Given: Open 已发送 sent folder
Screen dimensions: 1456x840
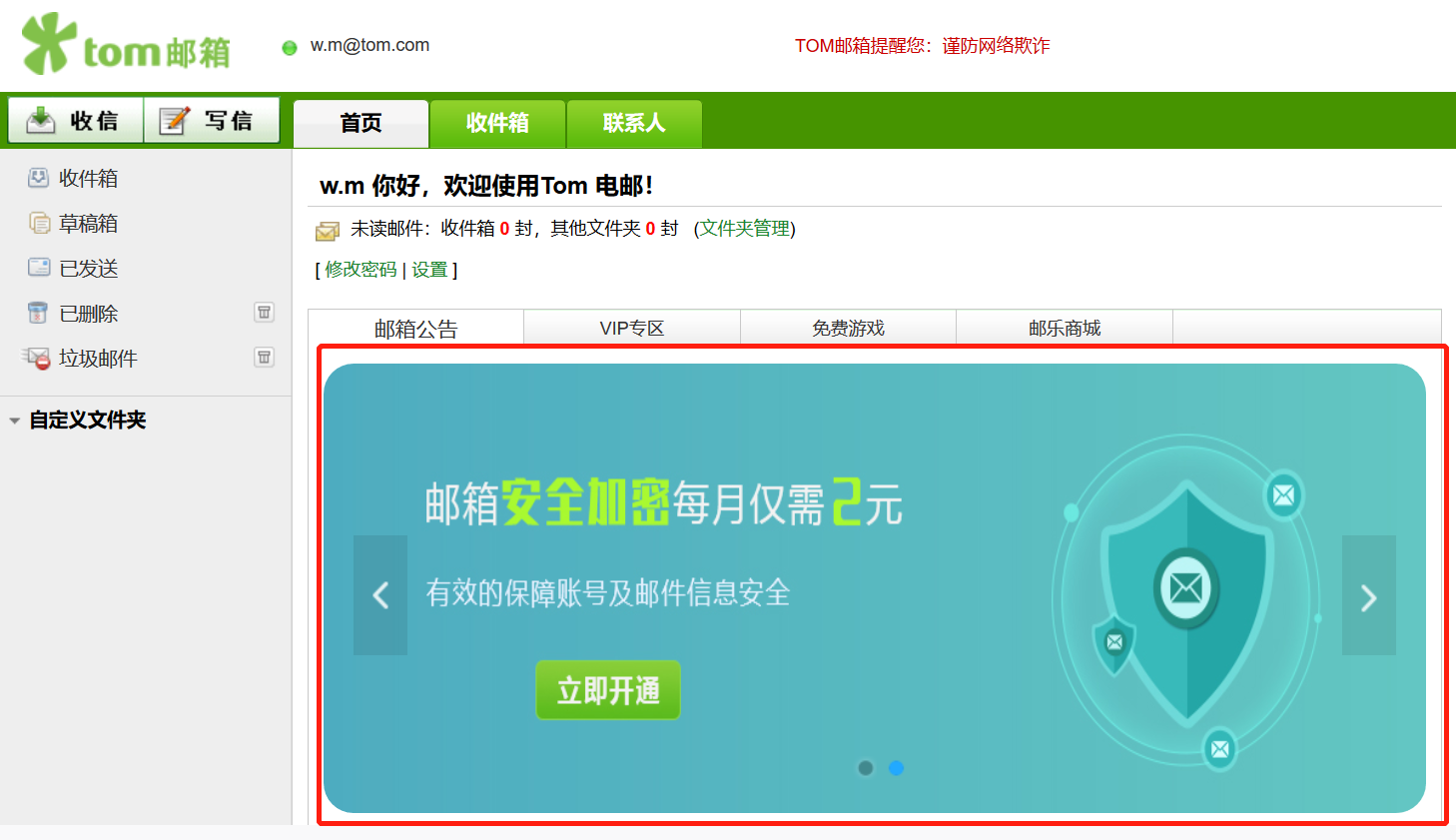Looking at the screenshot, I should tap(88, 268).
